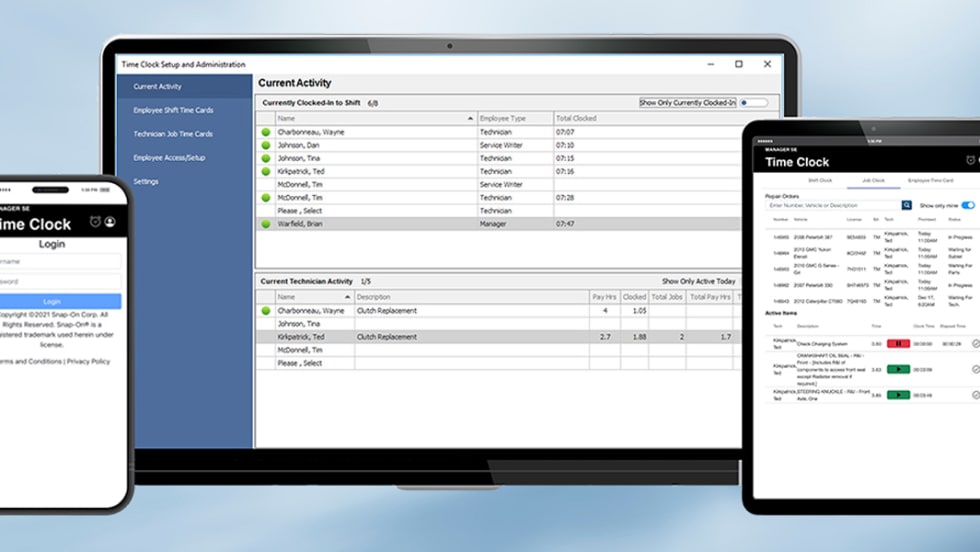Sort by Name column arrow in shift table
This screenshot has width=980, height=552.
[470, 118]
